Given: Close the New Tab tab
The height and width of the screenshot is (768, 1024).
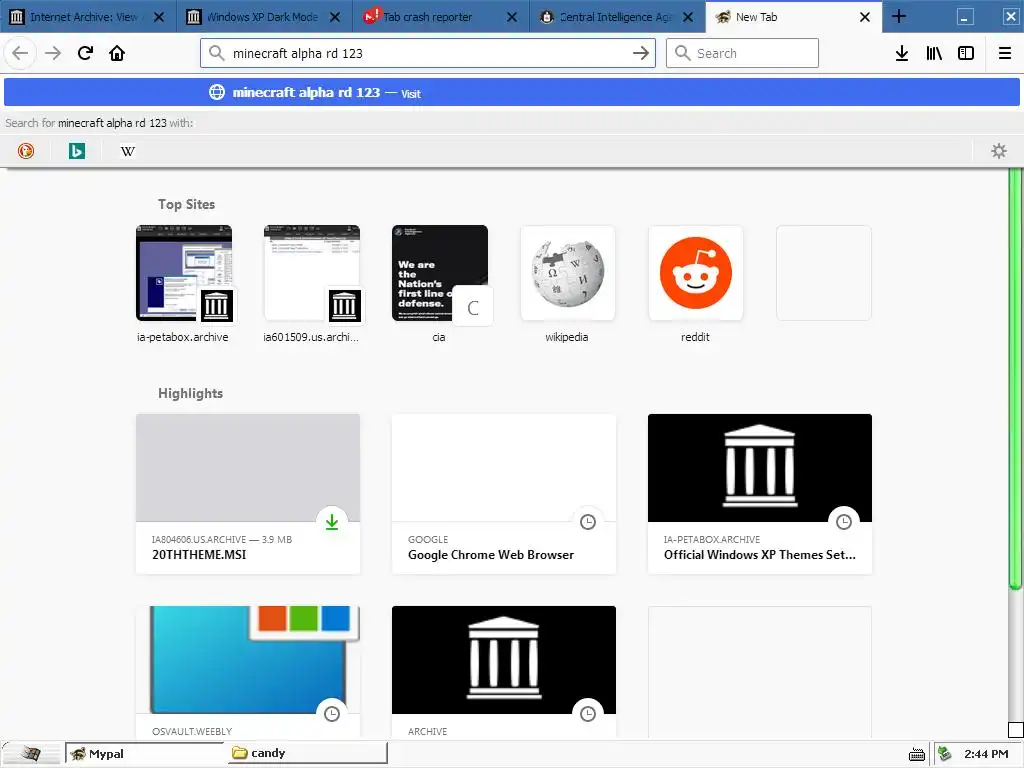Looking at the screenshot, I should 865,17.
